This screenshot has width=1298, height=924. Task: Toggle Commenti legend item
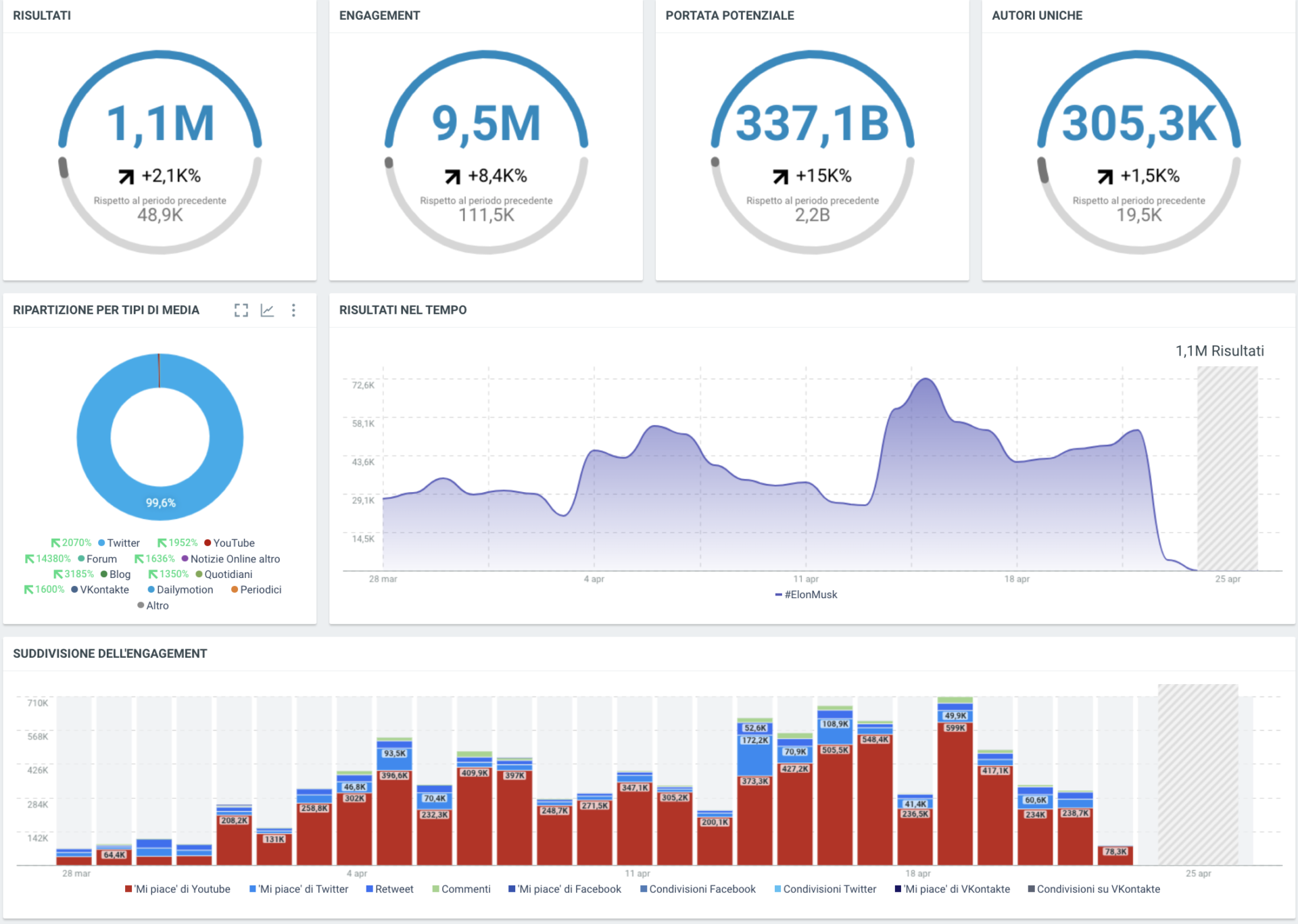(x=462, y=889)
